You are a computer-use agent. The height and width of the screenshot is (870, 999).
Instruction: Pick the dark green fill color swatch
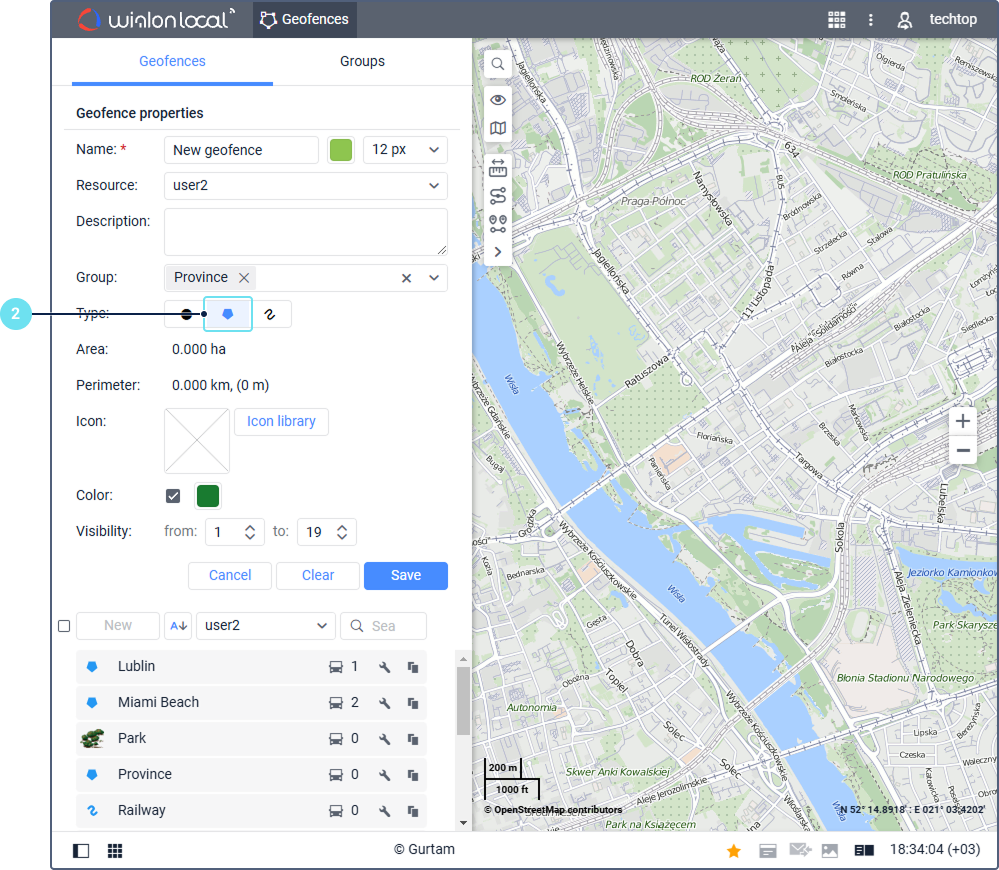208,496
